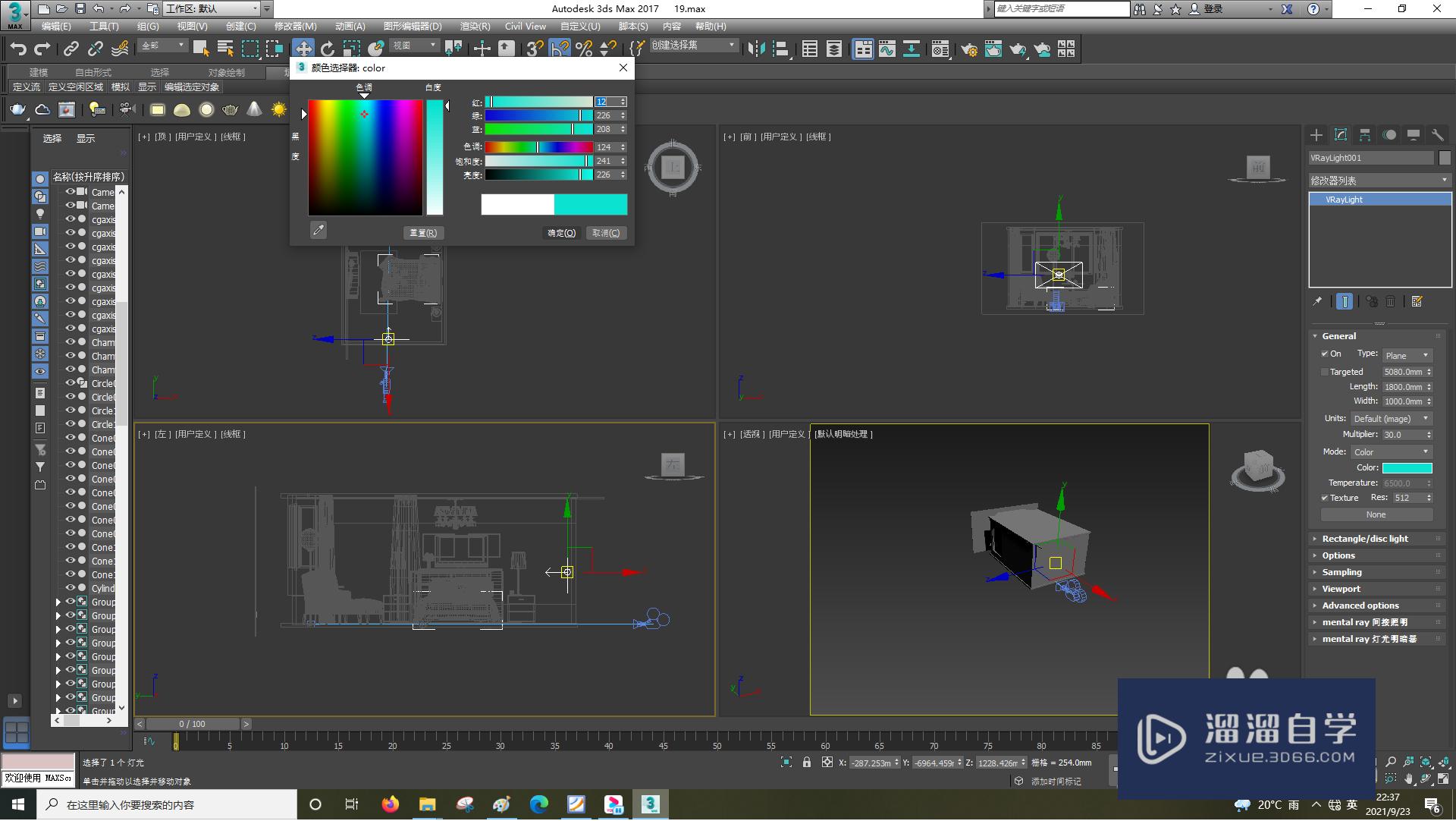This screenshot has width=1456, height=821.
Task: Expand first Group tree item arrow
Action: pos(58,602)
